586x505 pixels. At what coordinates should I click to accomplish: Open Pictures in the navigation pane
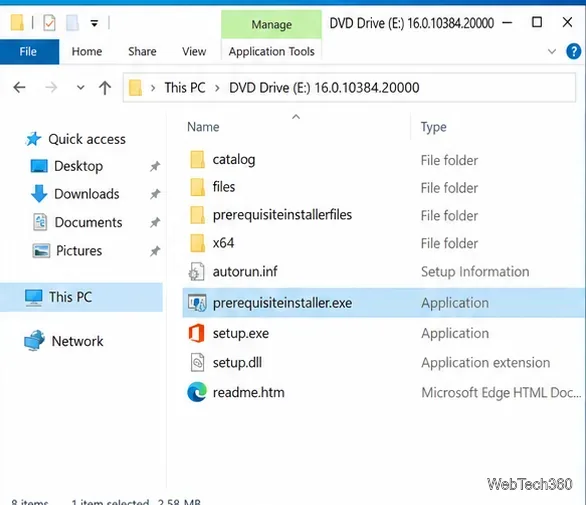pyautogui.click(x=79, y=250)
